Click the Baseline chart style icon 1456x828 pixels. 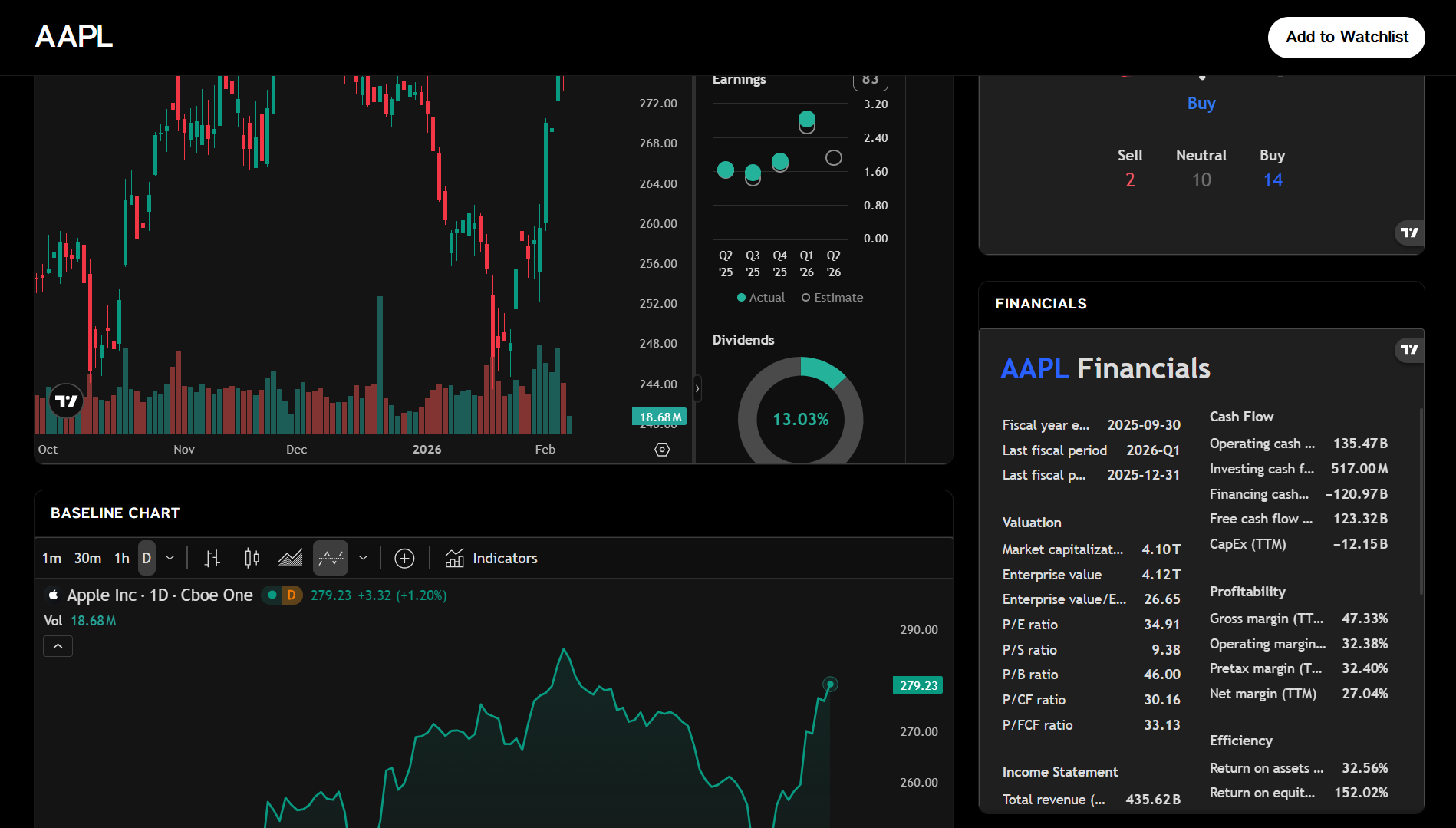331,559
